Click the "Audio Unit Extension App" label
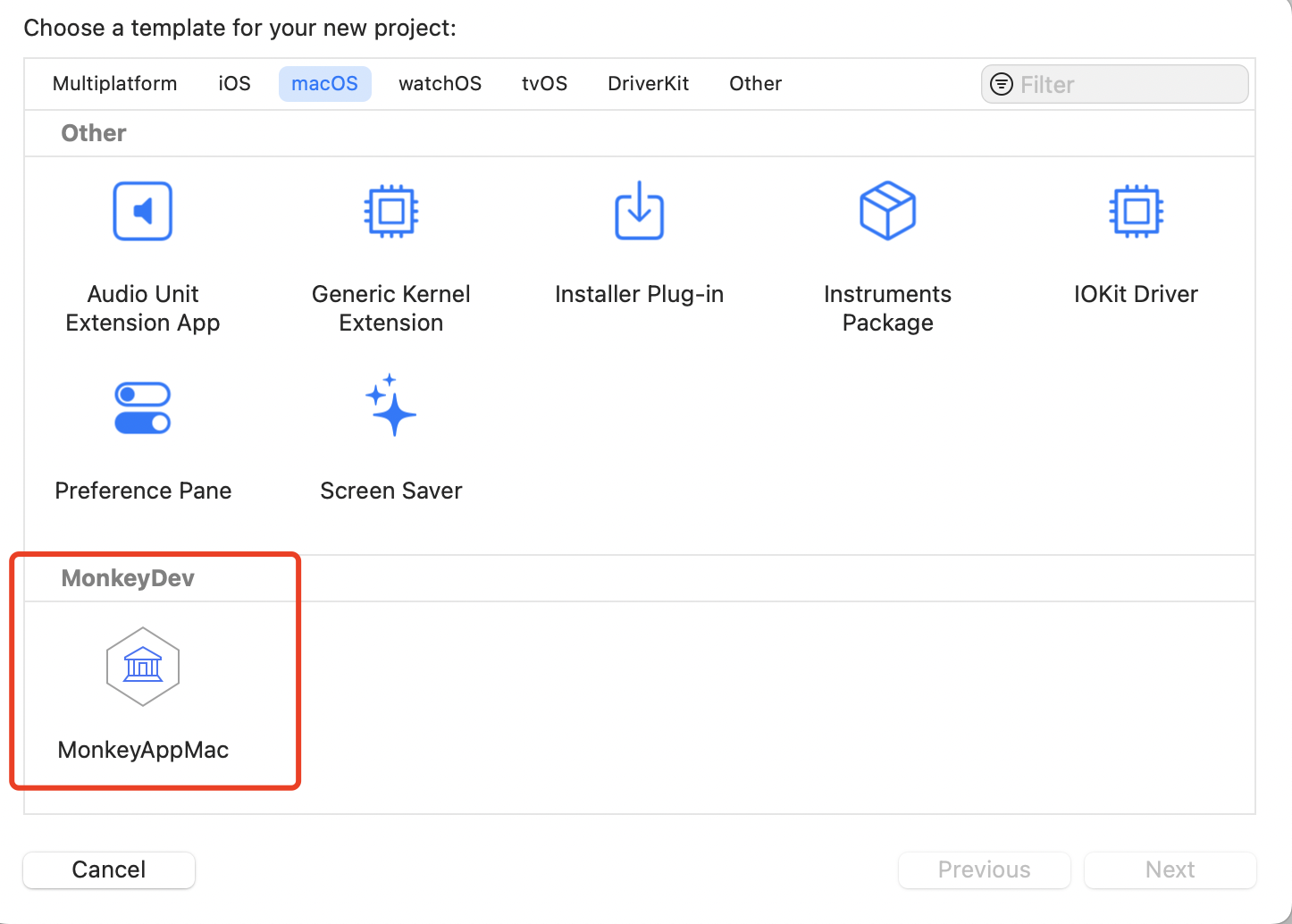 pos(143,308)
